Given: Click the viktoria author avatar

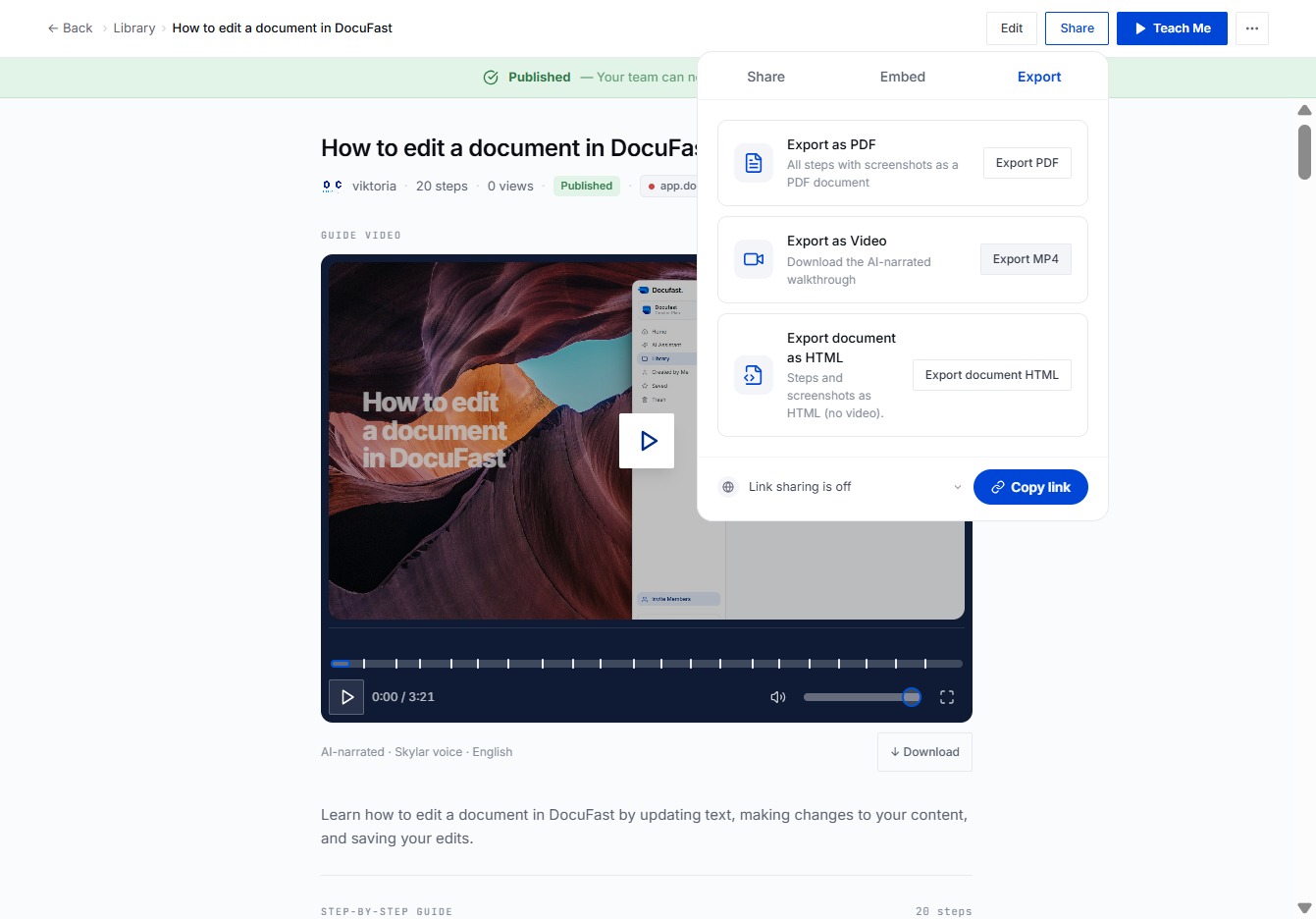Looking at the screenshot, I should [x=333, y=186].
